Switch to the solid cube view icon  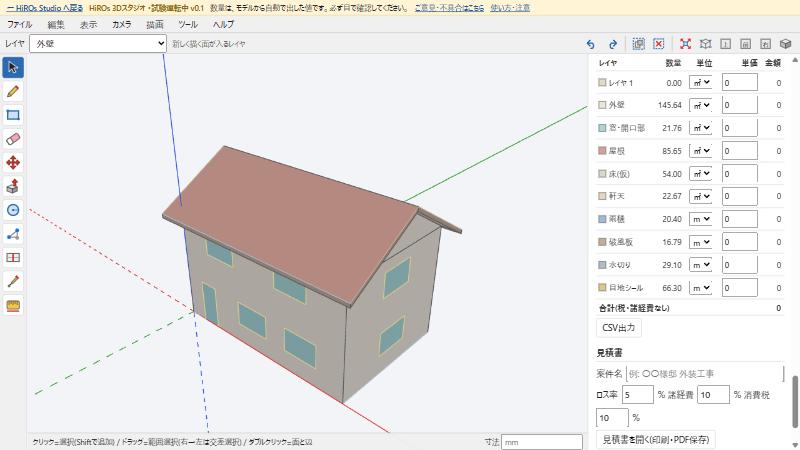pyautogui.click(x=785, y=44)
